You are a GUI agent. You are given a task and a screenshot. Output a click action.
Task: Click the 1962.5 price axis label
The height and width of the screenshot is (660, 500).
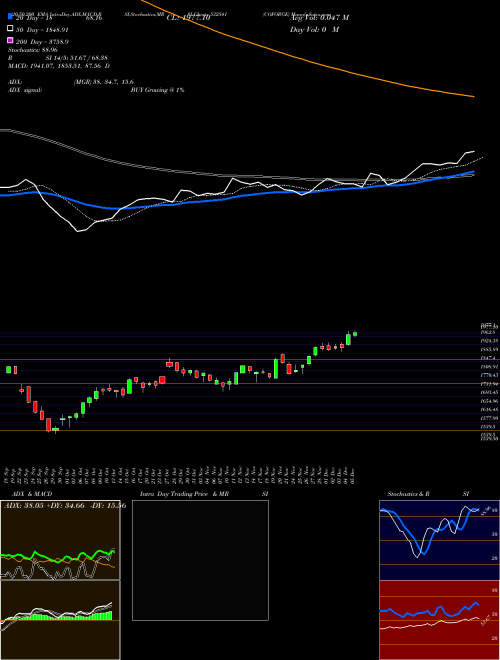pos(489,332)
